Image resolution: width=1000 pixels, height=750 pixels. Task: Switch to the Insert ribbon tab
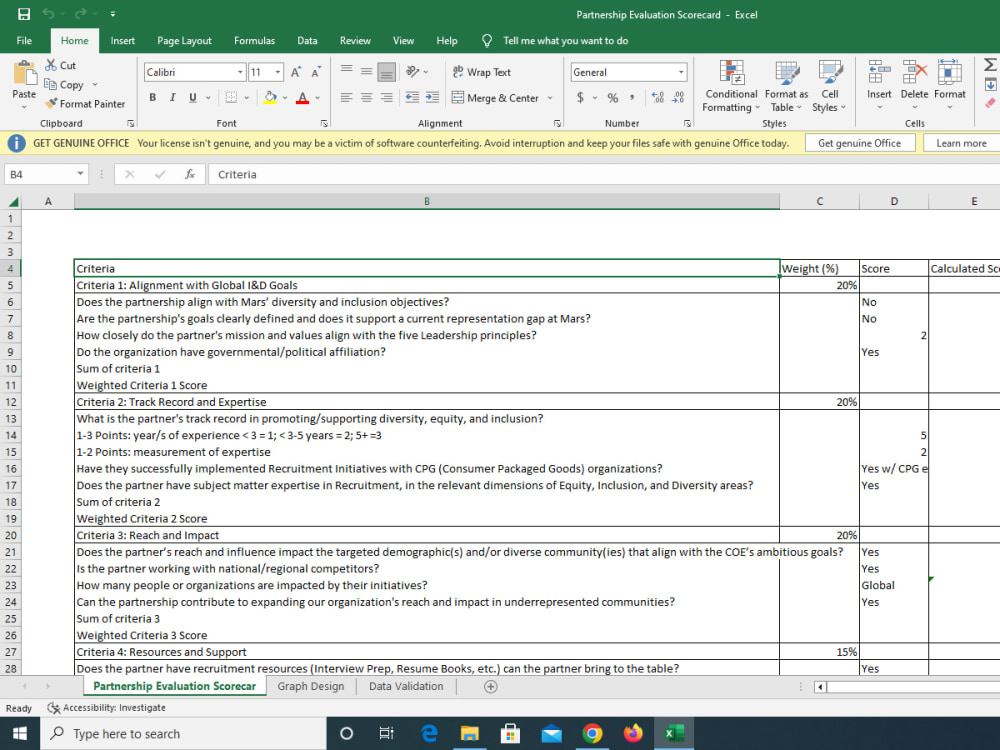(x=122, y=40)
